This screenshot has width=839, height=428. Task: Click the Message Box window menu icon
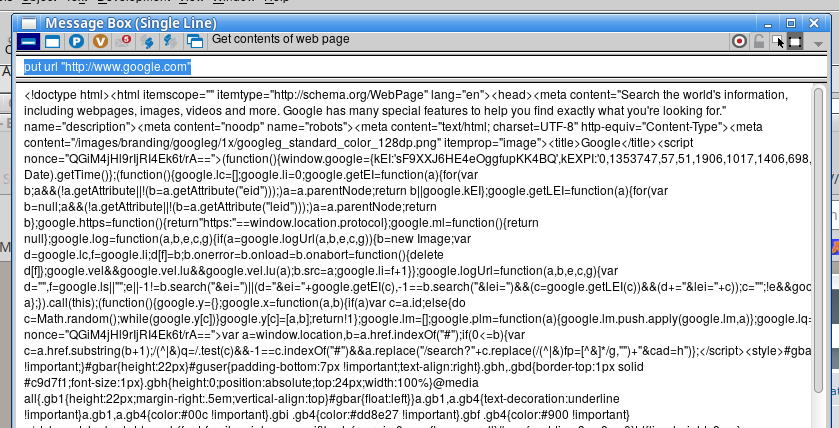coord(29,23)
